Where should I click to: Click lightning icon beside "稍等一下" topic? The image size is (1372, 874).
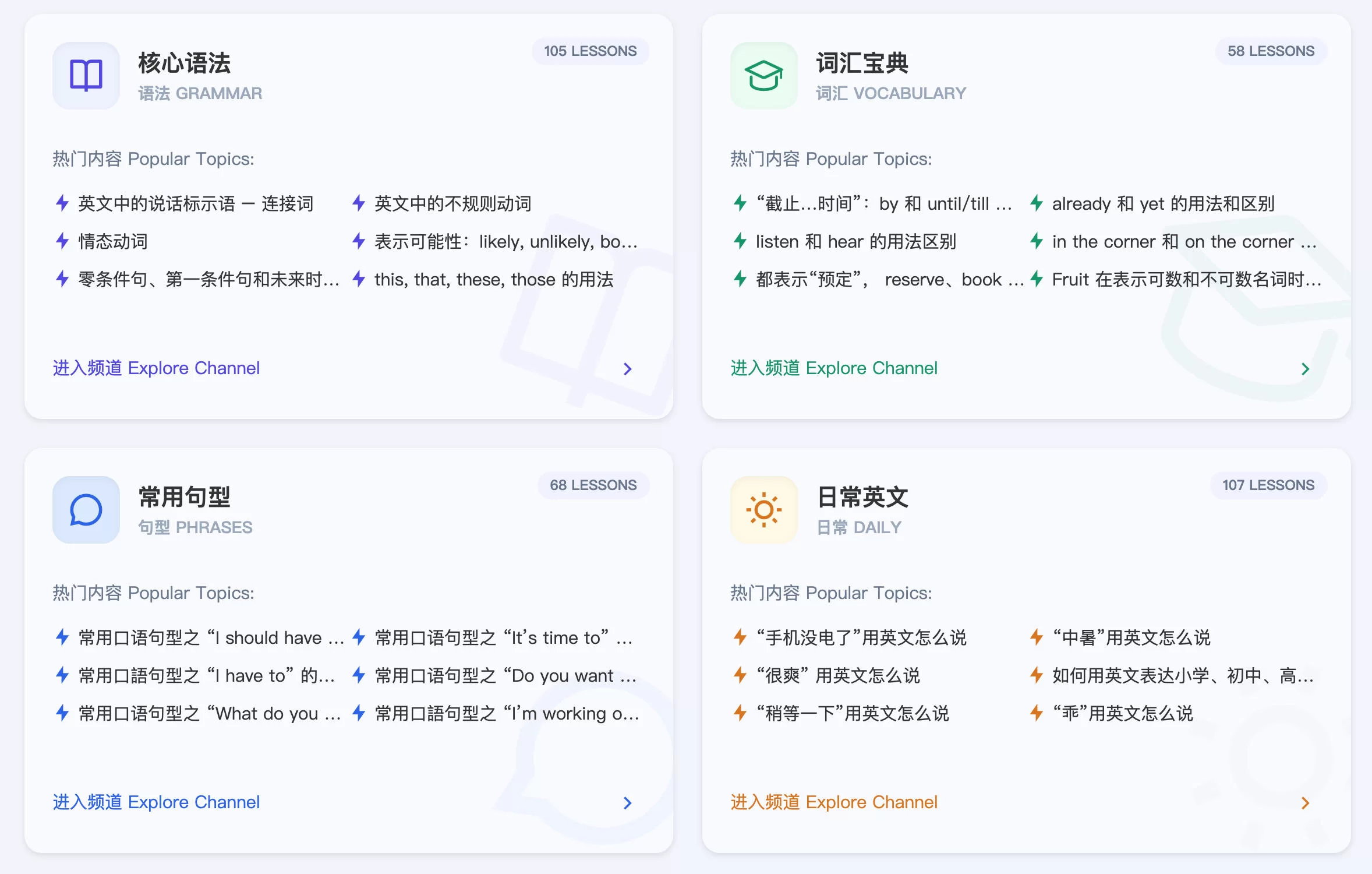pyautogui.click(x=740, y=713)
